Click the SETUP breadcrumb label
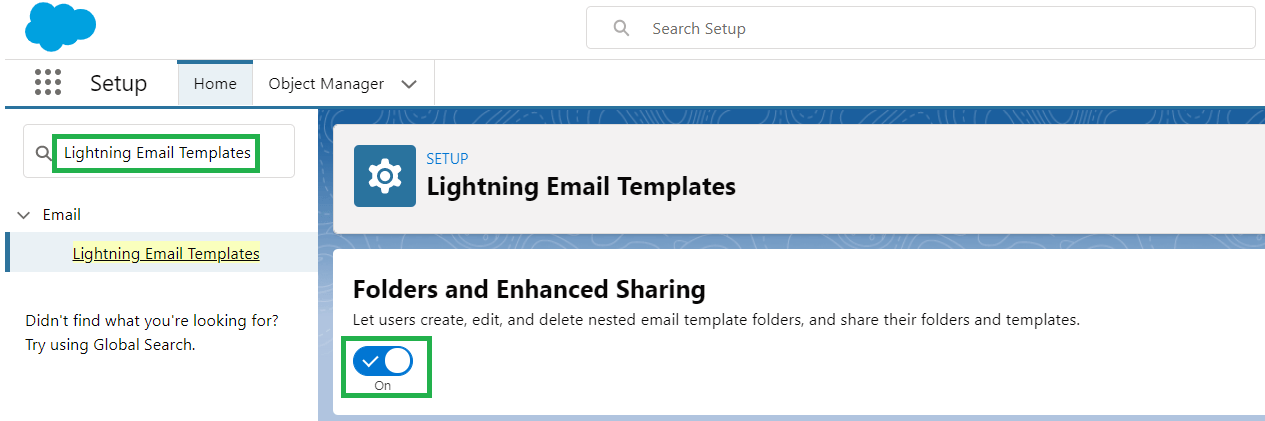The width and height of the screenshot is (1265, 421). click(447, 158)
